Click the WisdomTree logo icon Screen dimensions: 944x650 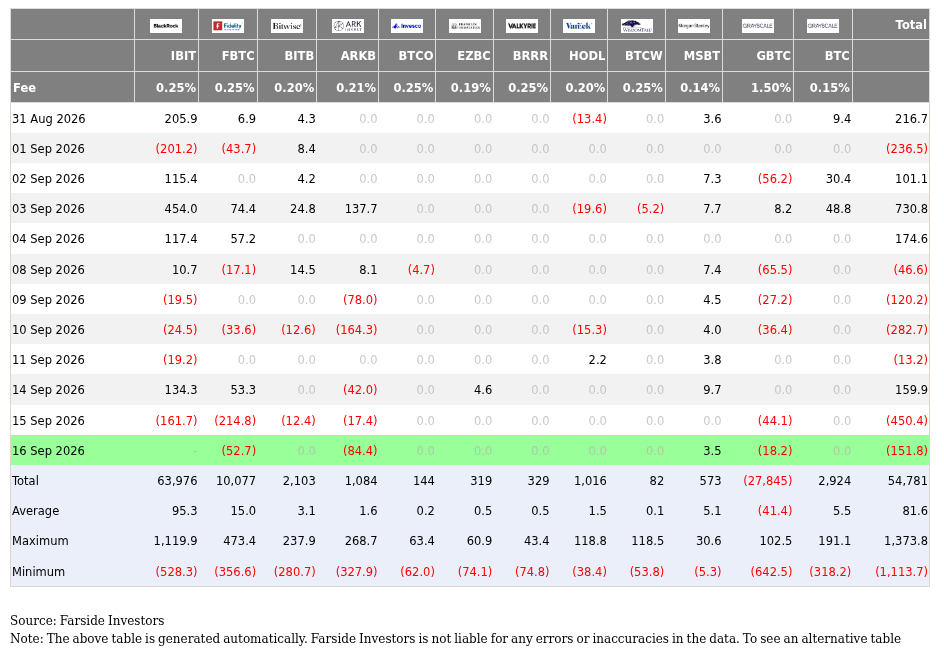point(636,26)
